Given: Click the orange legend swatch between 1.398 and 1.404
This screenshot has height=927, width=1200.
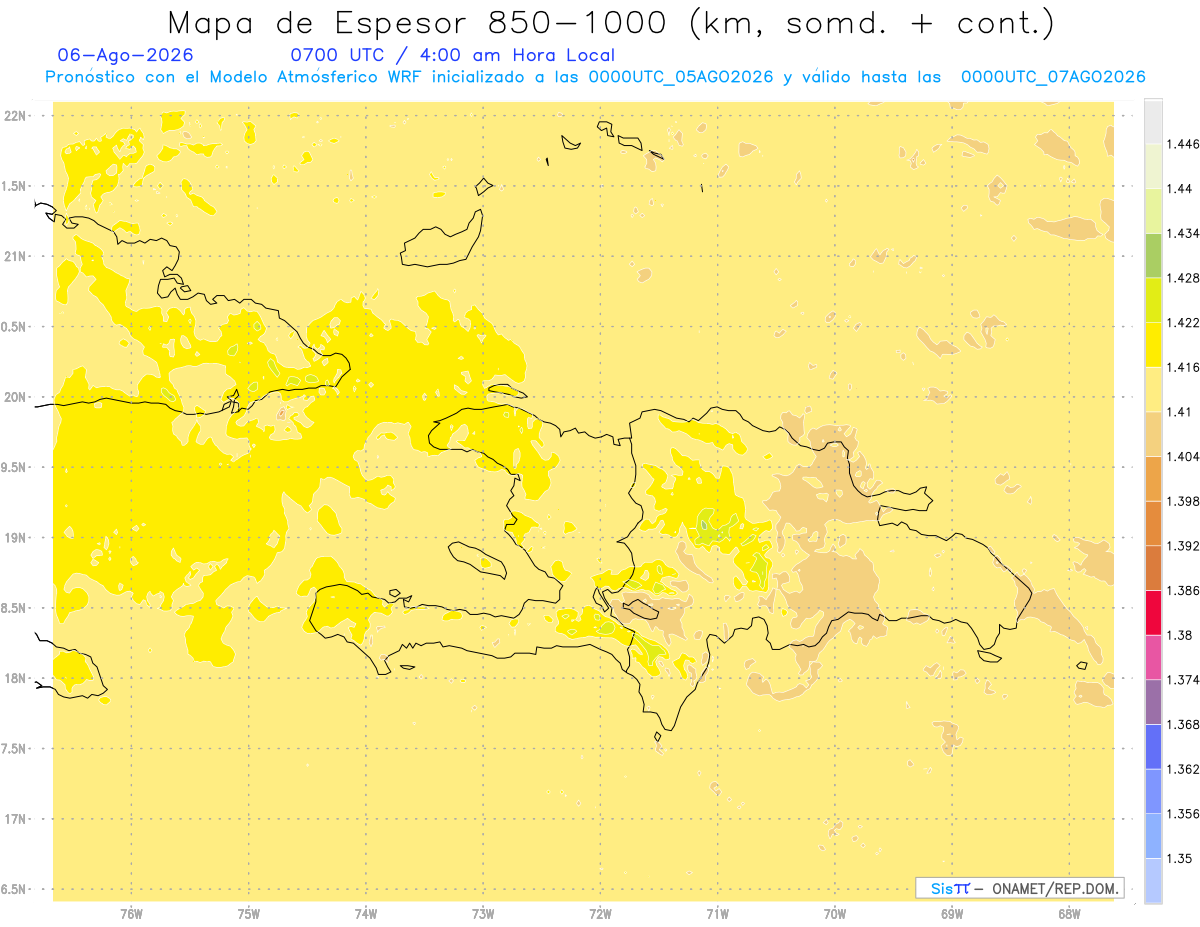Looking at the screenshot, I should pos(1153,479).
